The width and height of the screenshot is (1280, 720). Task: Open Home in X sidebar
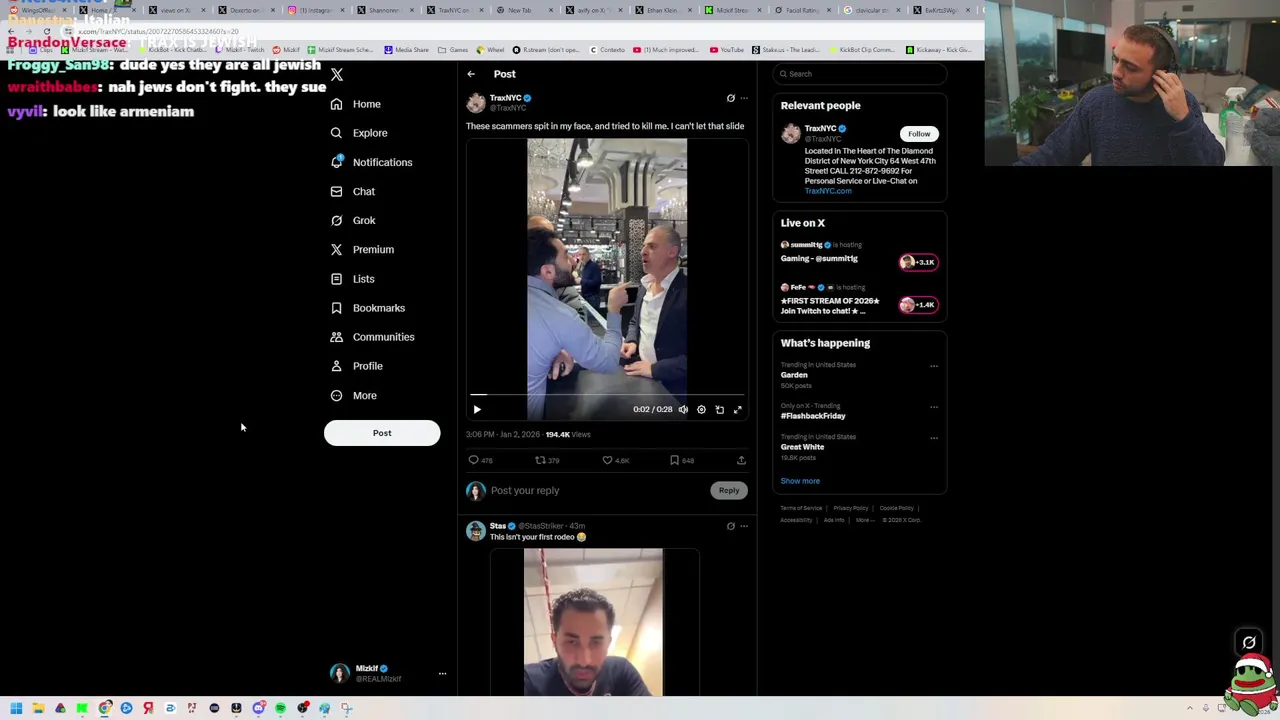point(356,104)
